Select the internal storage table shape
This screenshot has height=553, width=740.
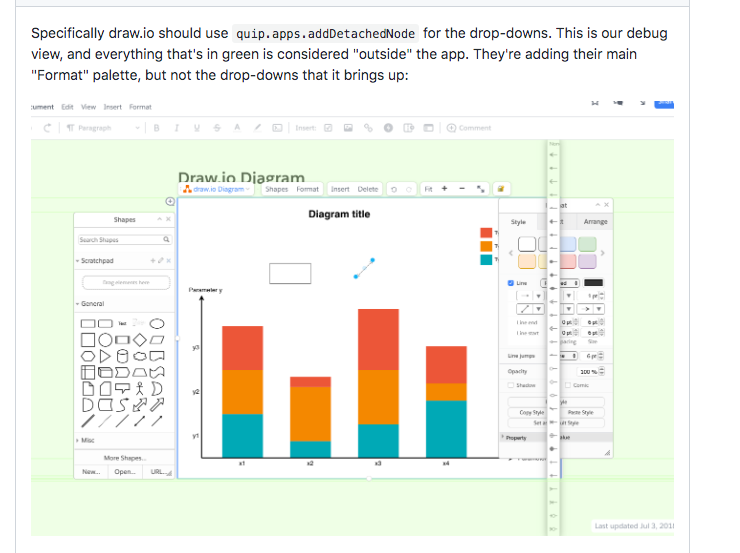[88, 372]
